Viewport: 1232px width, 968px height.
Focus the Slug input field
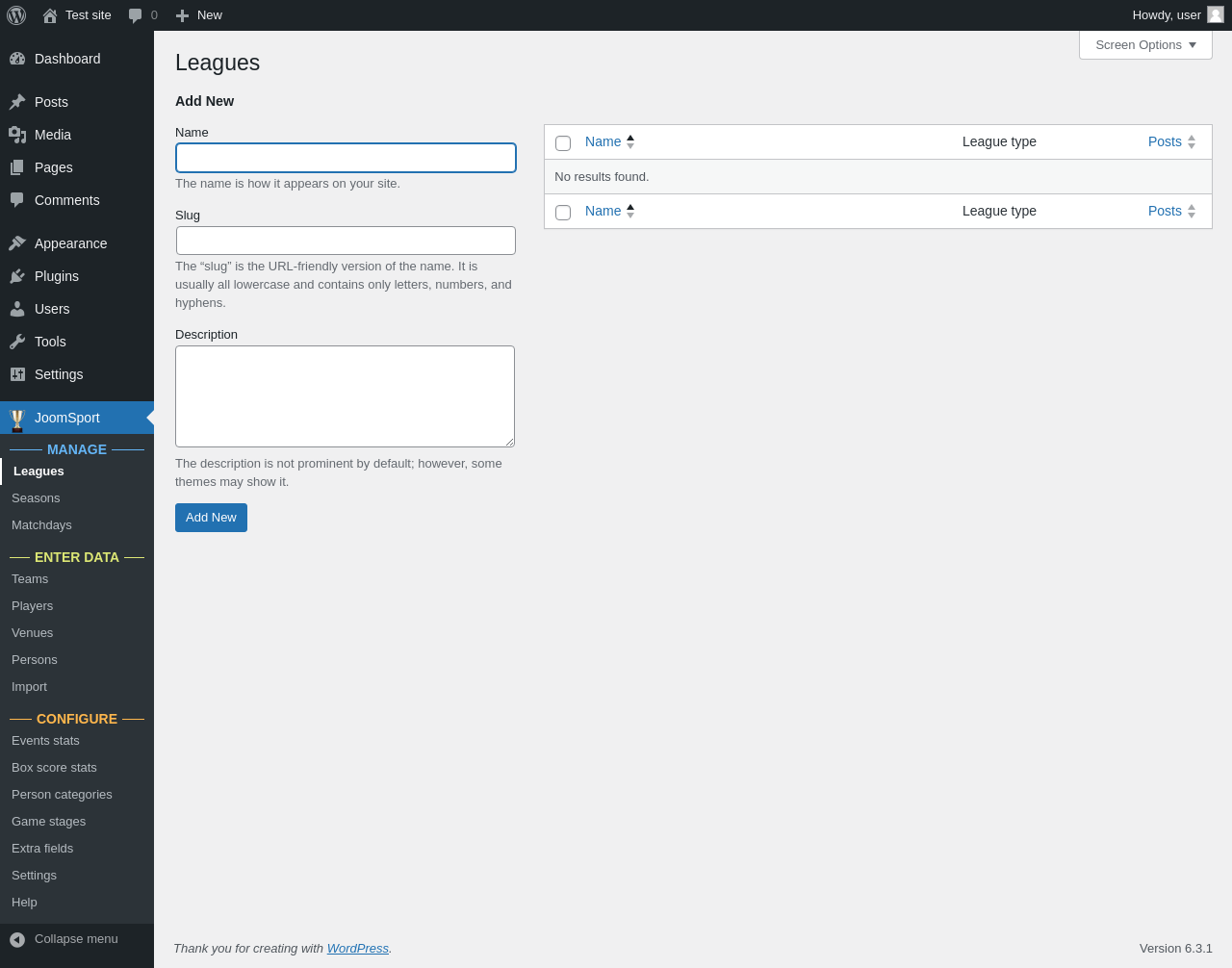pos(346,241)
